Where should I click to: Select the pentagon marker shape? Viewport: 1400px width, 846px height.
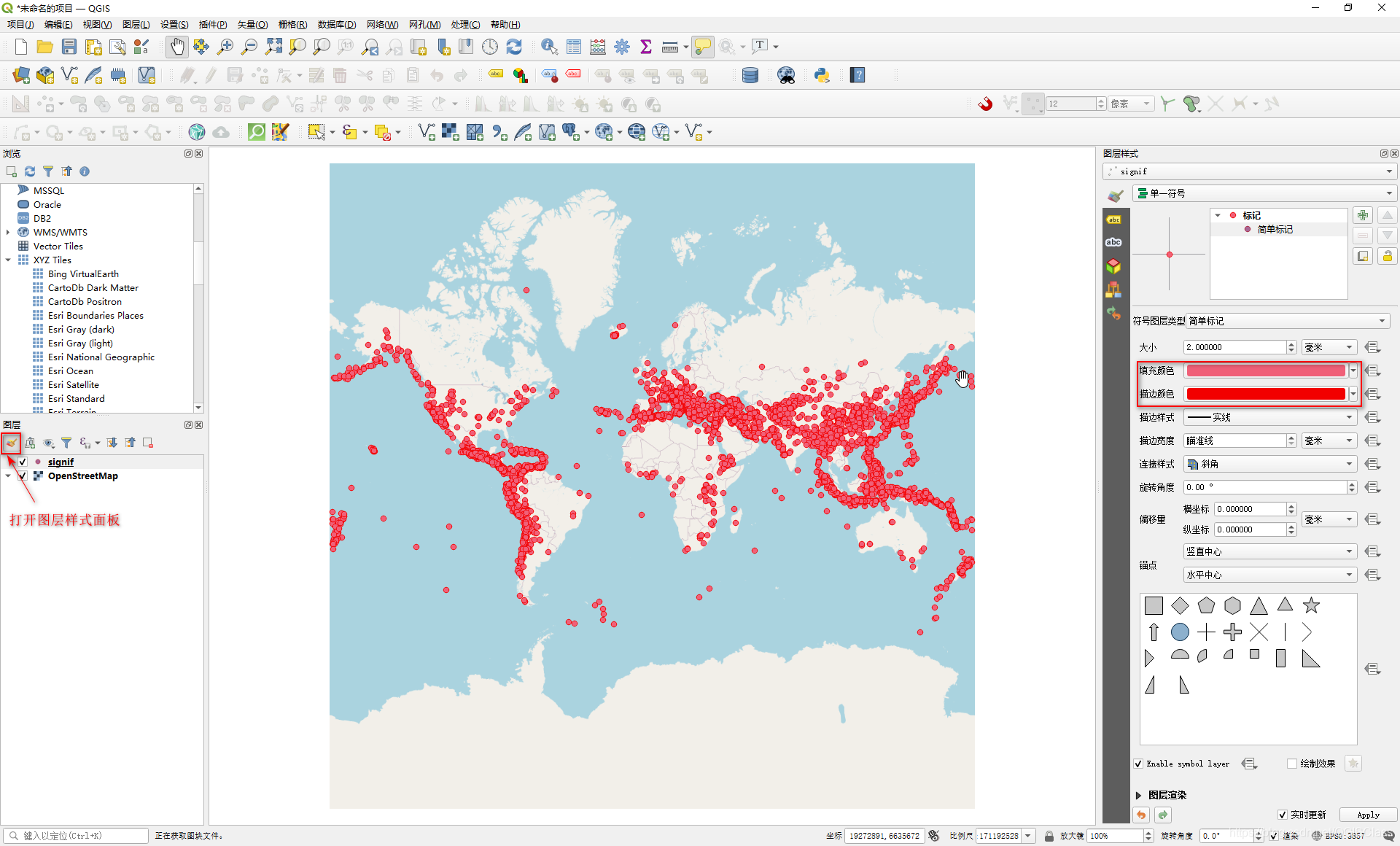click(x=1206, y=605)
